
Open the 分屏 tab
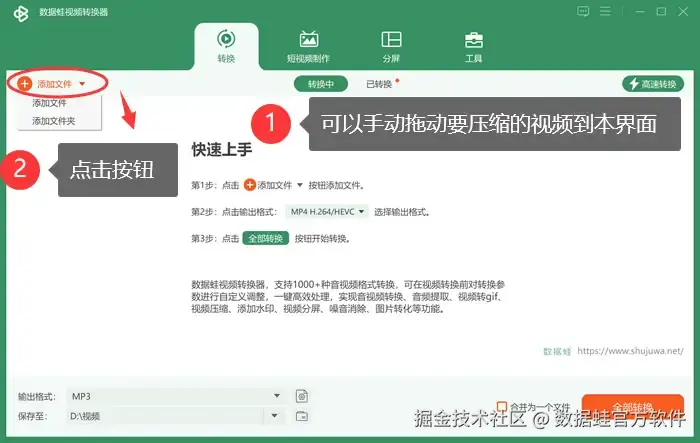(391, 46)
